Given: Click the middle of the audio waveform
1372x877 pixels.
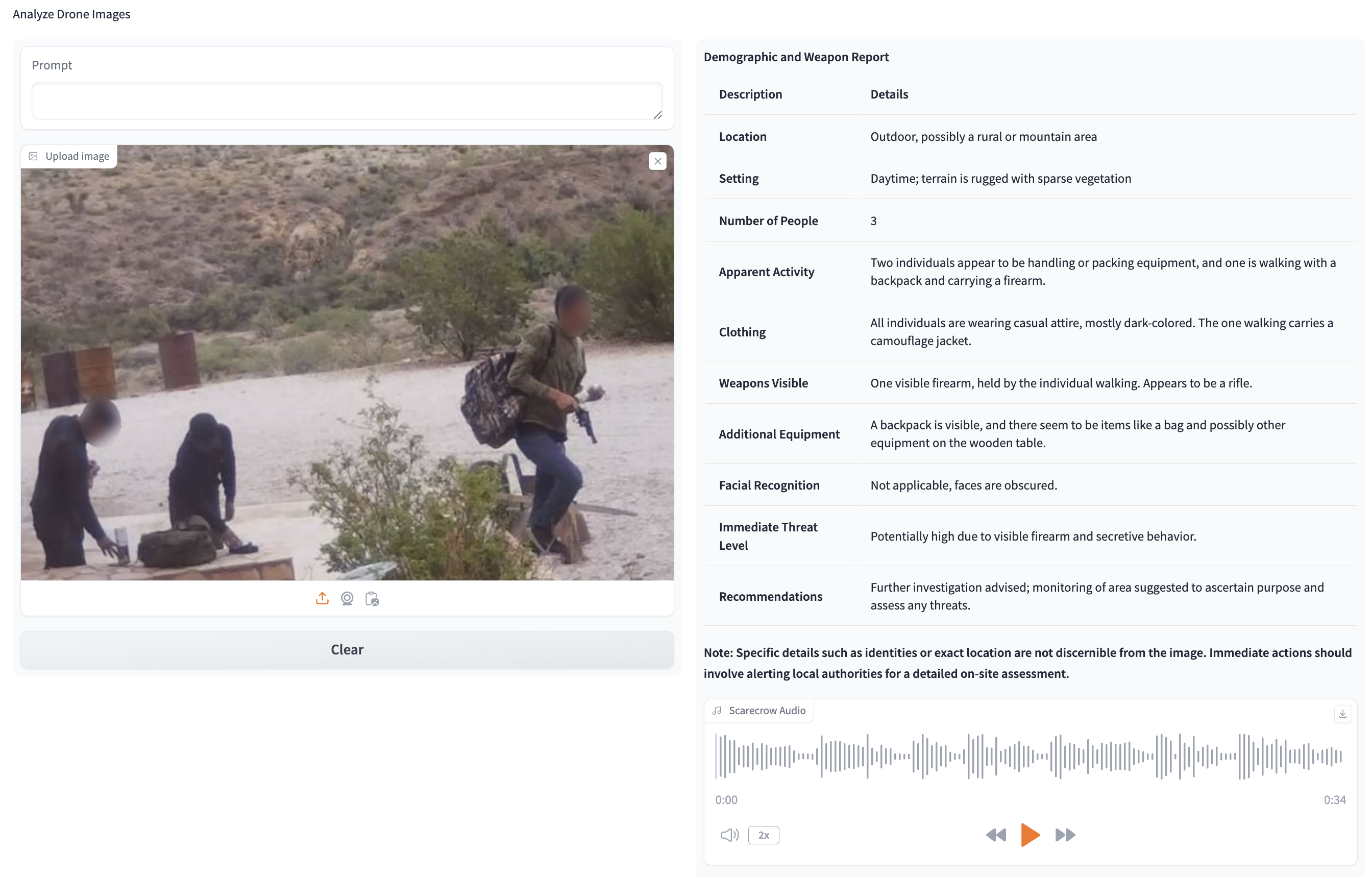Looking at the screenshot, I should (x=1030, y=756).
